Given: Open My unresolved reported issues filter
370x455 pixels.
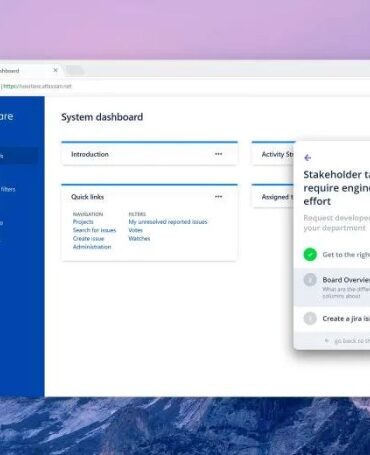Looking at the screenshot, I should (x=168, y=222).
